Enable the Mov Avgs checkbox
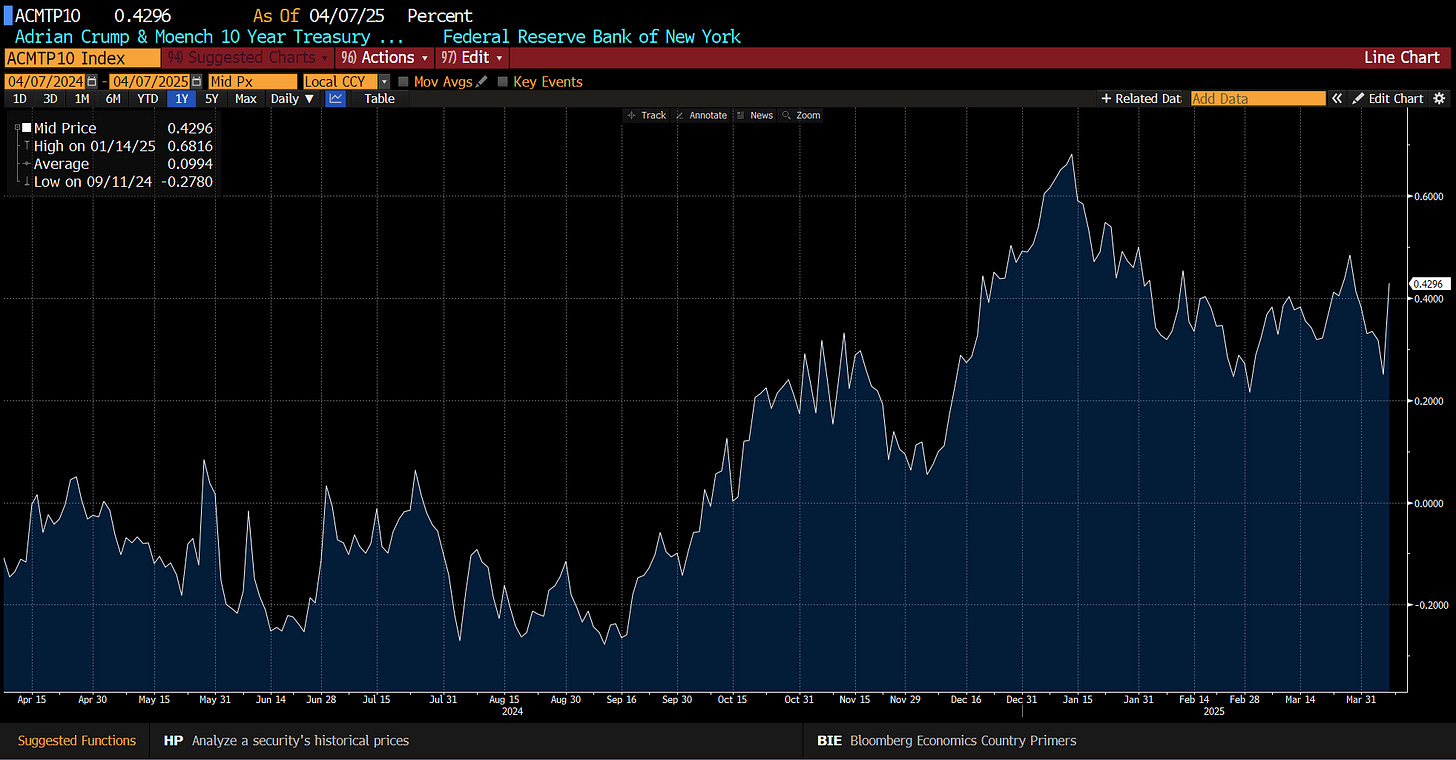Image resolution: width=1456 pixels, height=760 pixels. 403,82
